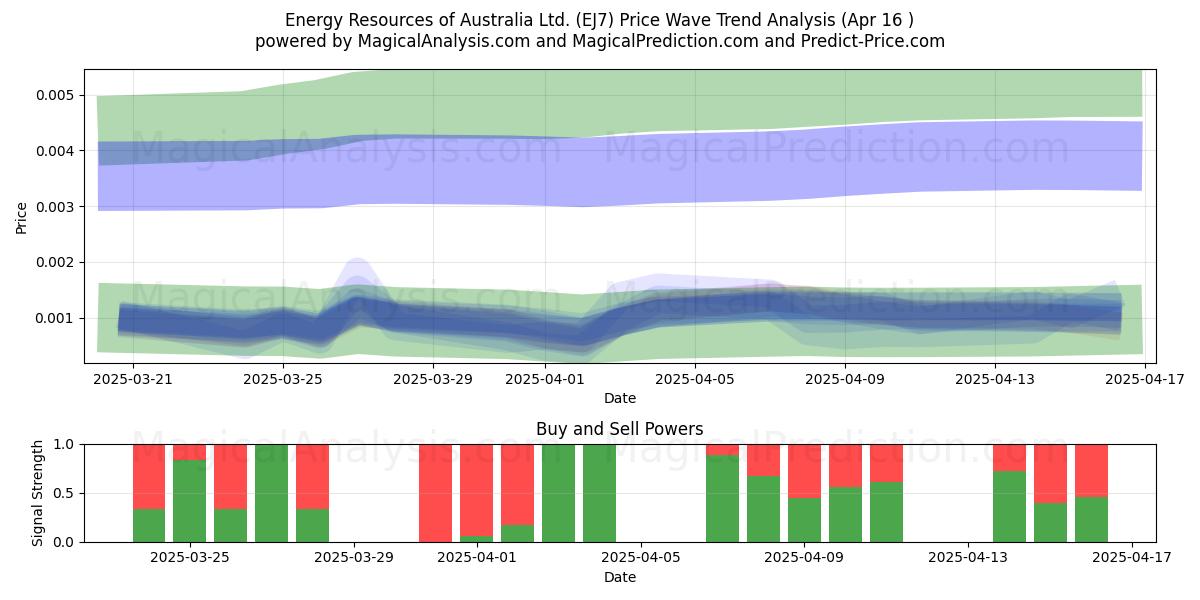The image size is (1200, 600).
Task: Click the 'Price' y-axis label
Action: (x=22, y=216)
